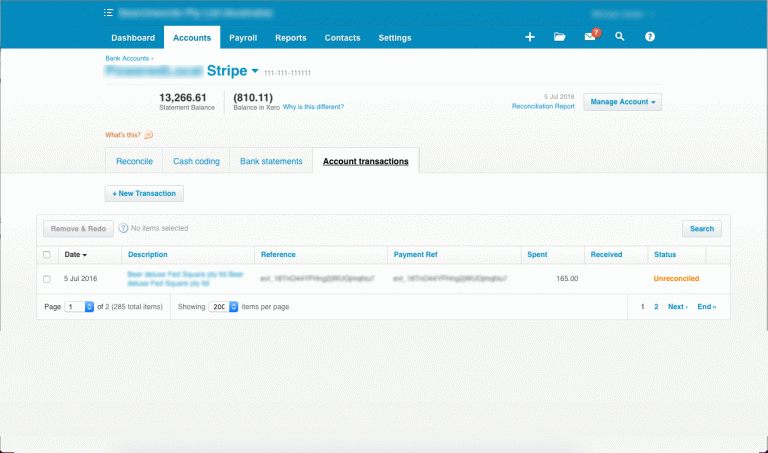Click the search magnifier icon in header
Viewport: 768px width, 453px height.
click(x=620, y=37)
